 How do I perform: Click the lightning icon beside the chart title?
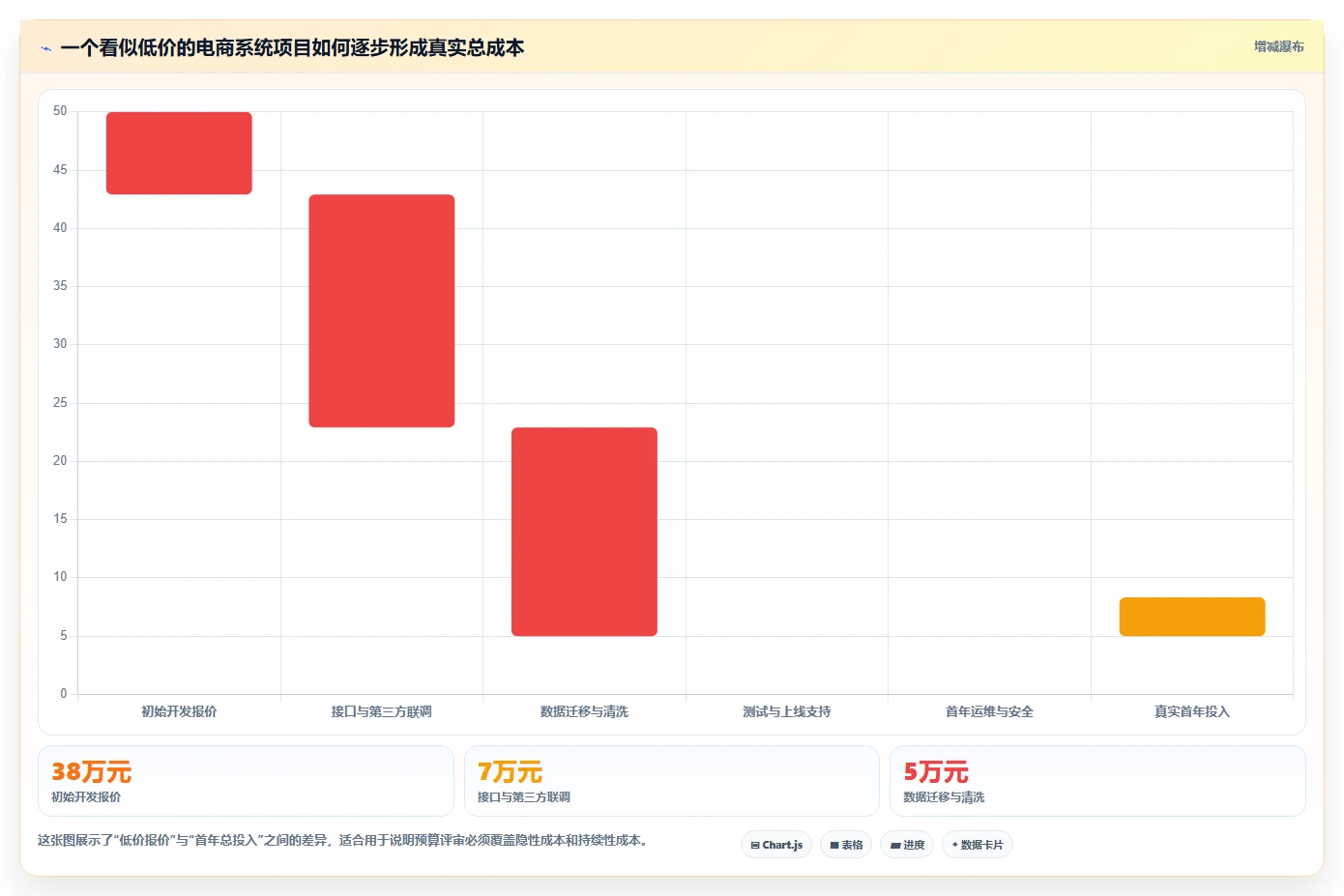(x=45, y=48)
